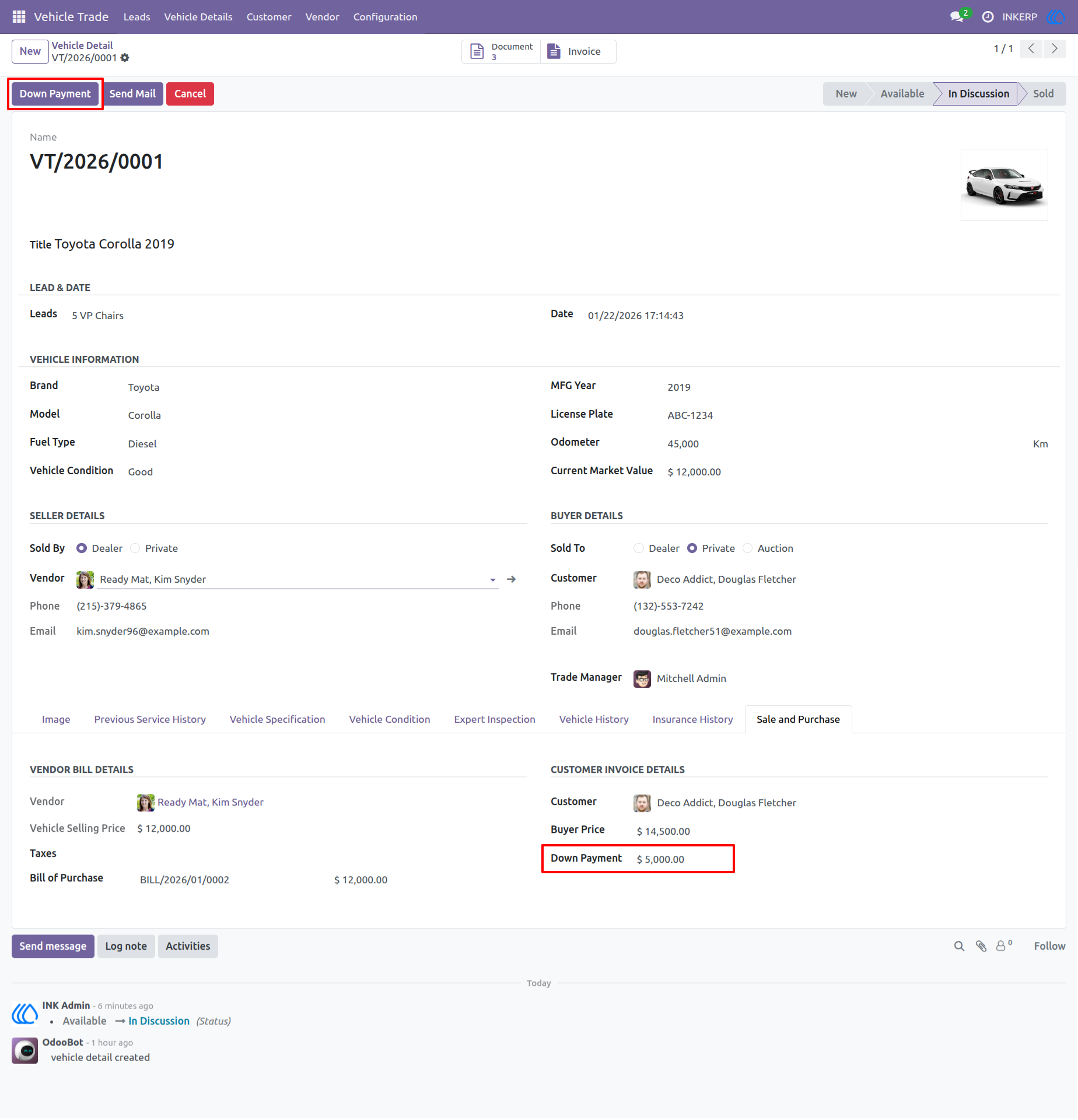
Task: Switch to Vehicle Specification tab
Action: (x=278, y=719)
